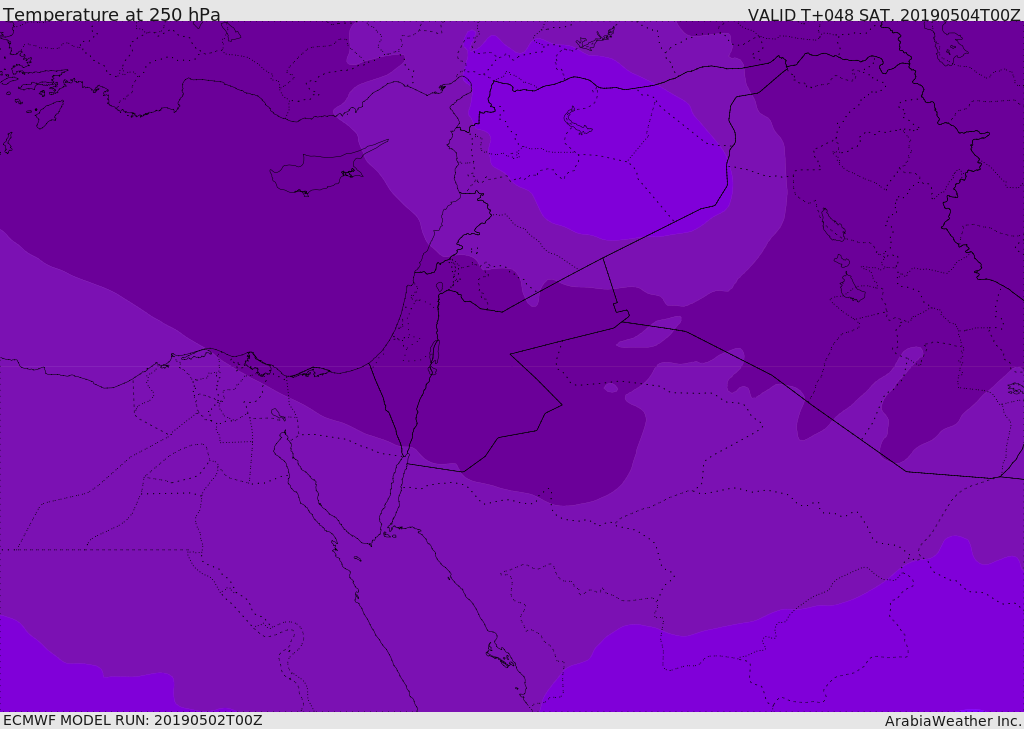
Task: Click the island of Cyprus on map
Action: [x=321, y=170]
